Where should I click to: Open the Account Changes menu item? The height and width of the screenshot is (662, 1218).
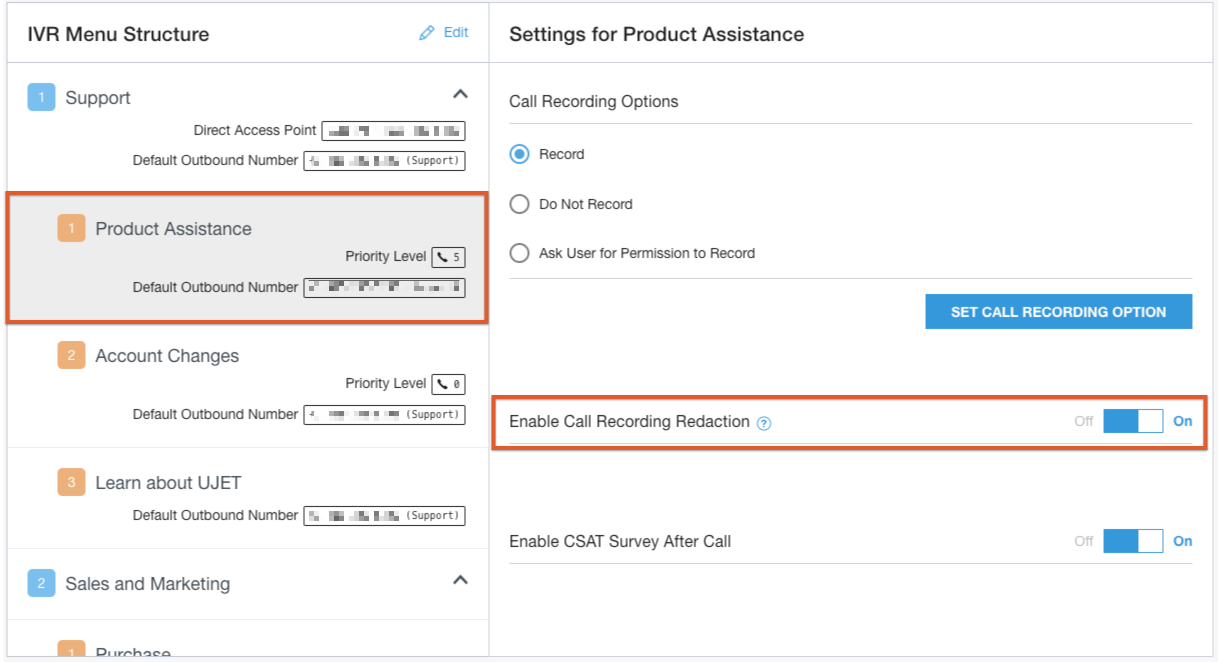click(167, 356)
